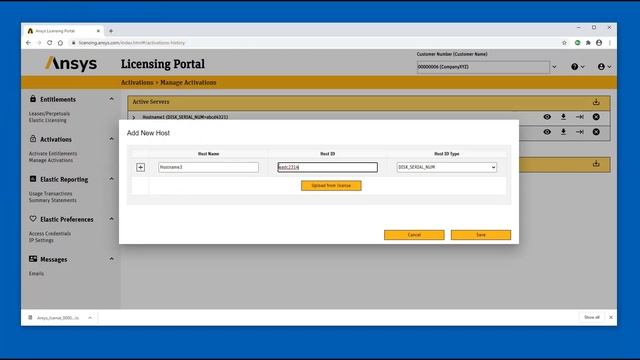This screenshot has width=640, height=360.
Task: Open the user account menu in portal header
Action: [604, 67]
